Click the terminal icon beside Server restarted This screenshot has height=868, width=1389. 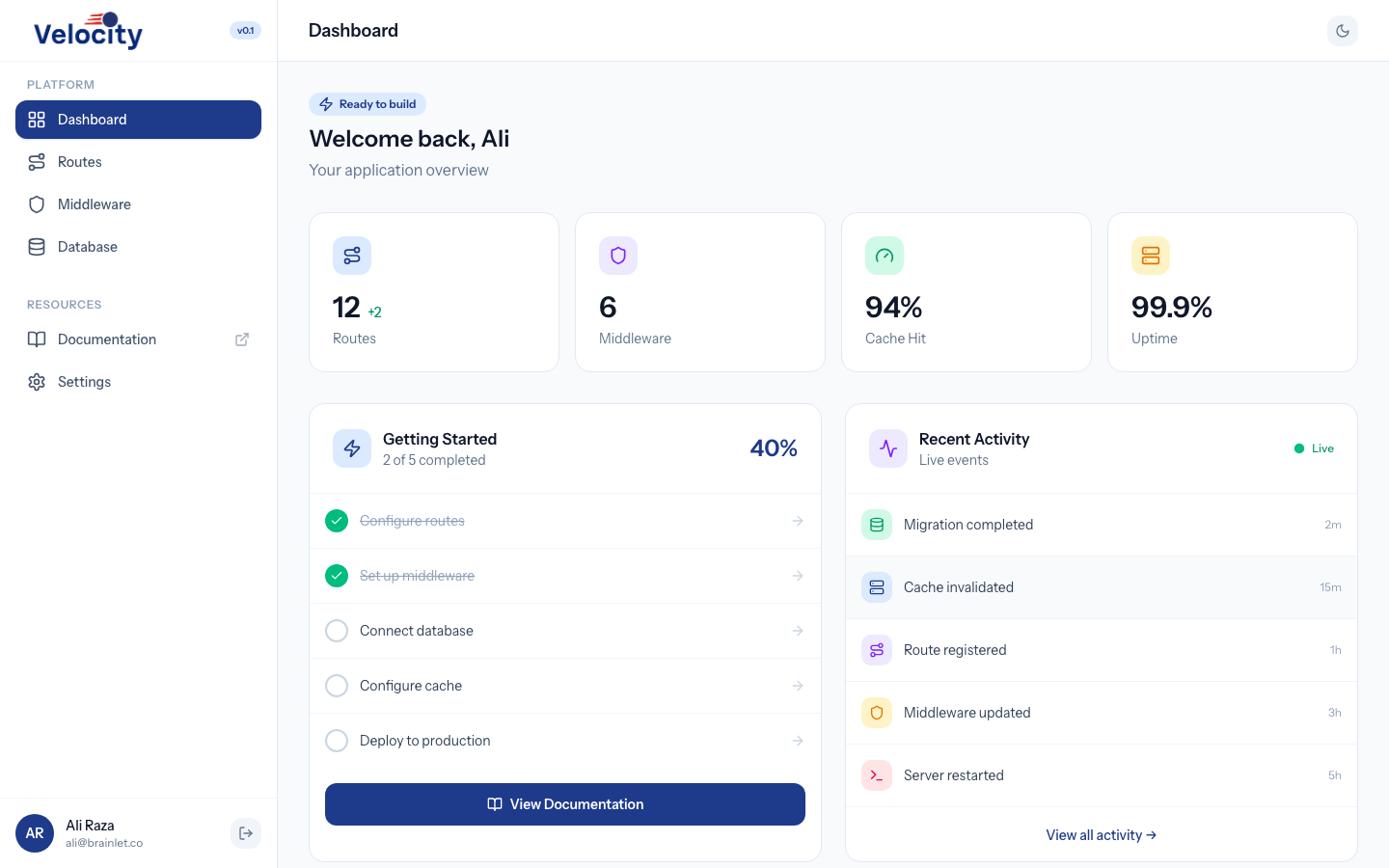tap(876, 774)
